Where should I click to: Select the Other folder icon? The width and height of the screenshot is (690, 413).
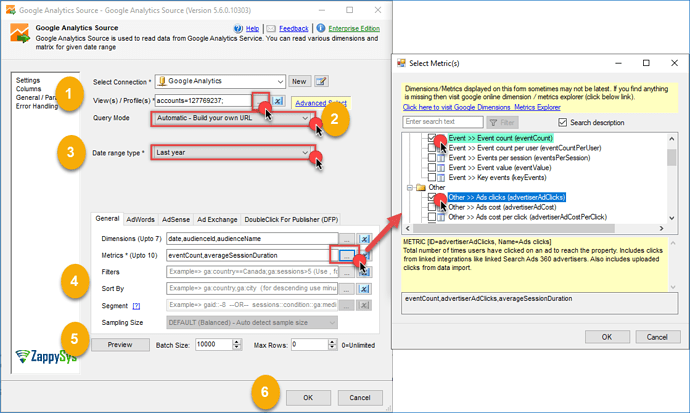click(421, 187)
